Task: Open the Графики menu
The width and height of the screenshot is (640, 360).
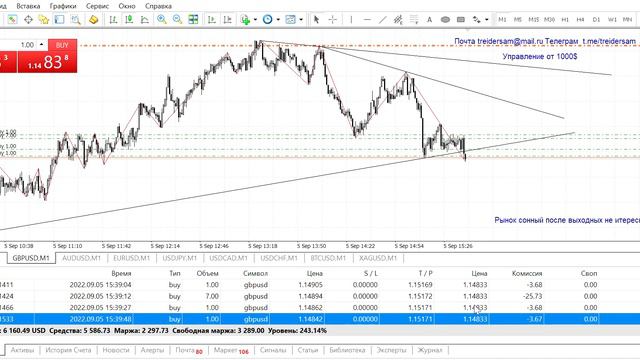Action: click(x=63, y=6)
